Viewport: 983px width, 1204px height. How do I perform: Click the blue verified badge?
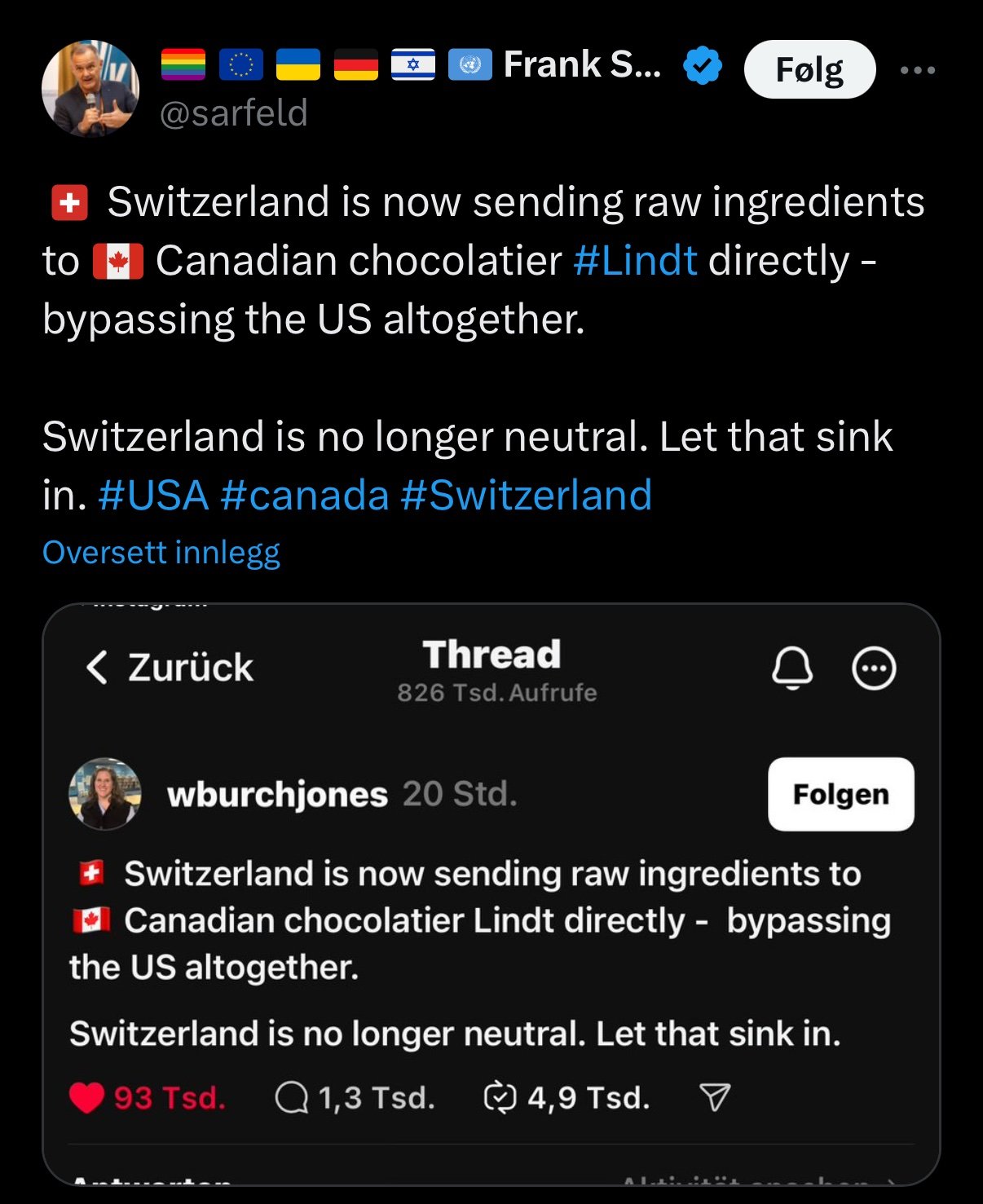click(x=703, y=66)
